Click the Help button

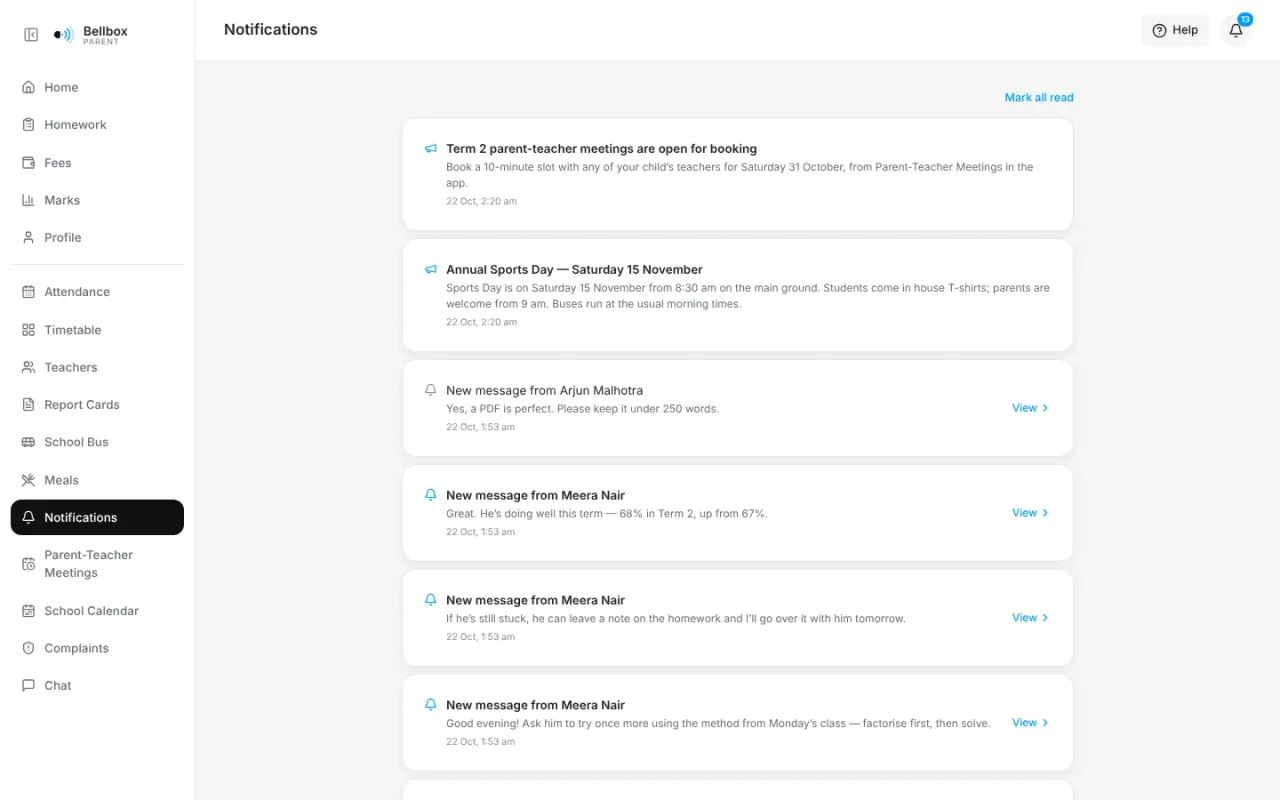pos(1175,30)
